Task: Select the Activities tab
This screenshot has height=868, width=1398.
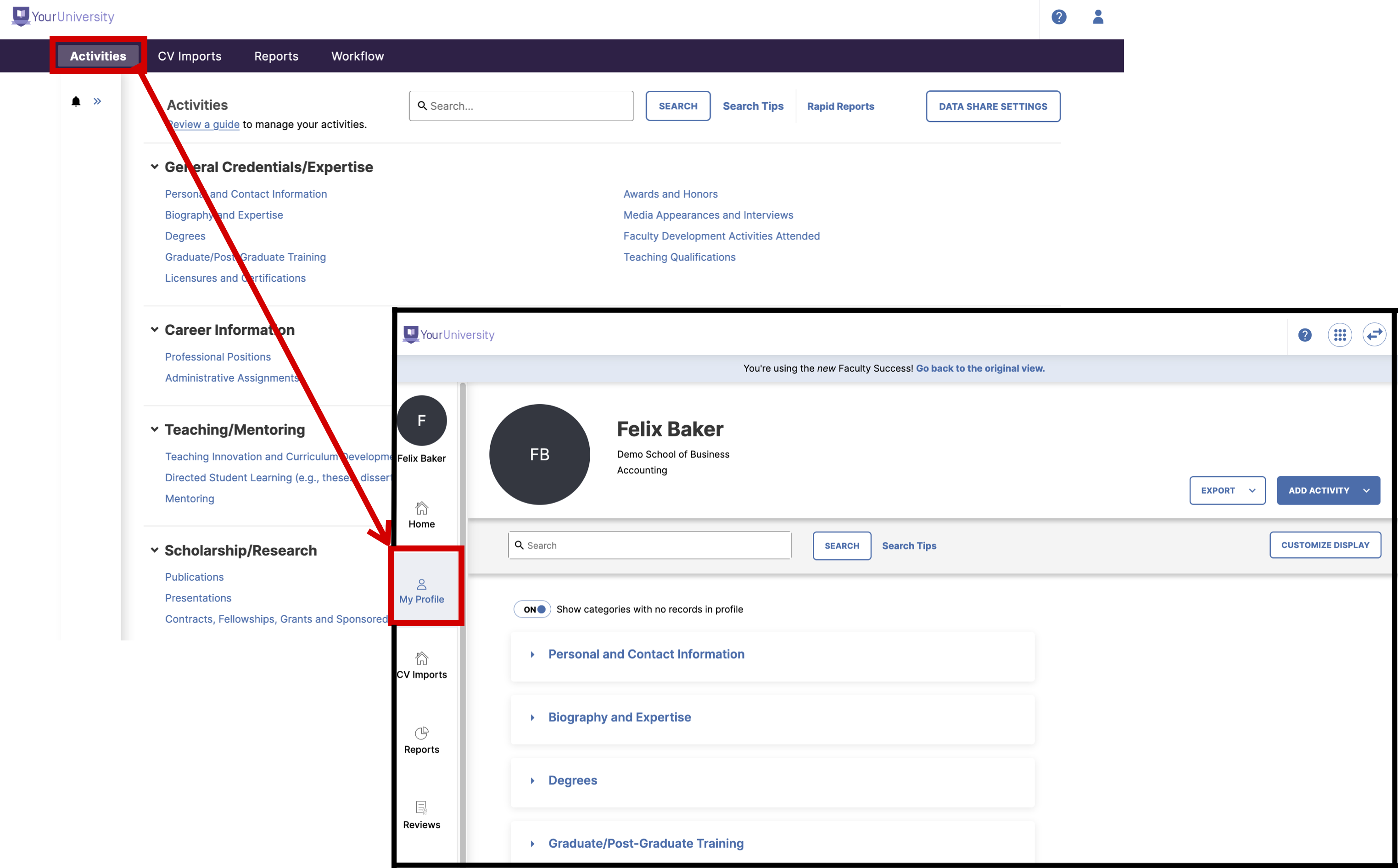Action: (98, 56)
